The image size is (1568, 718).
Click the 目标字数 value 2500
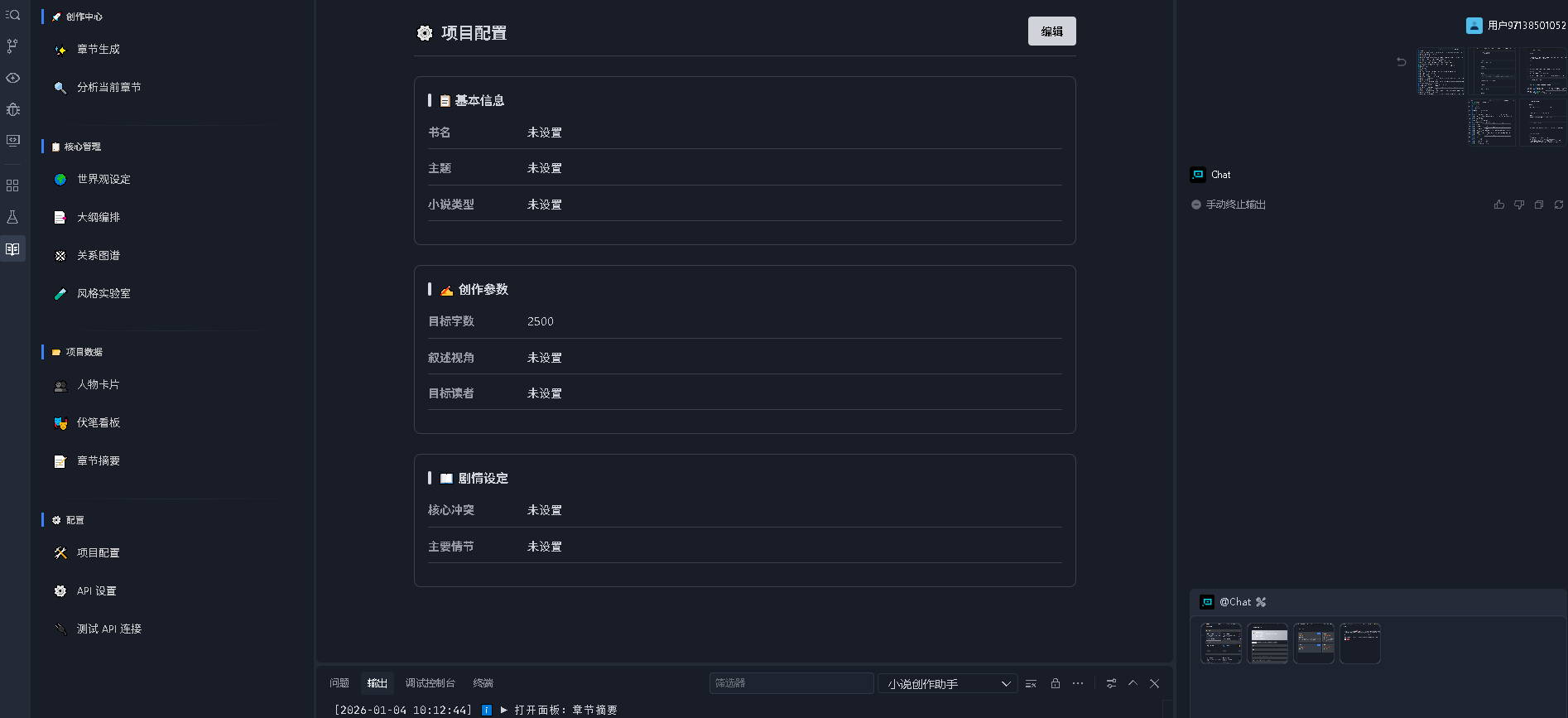541,321
